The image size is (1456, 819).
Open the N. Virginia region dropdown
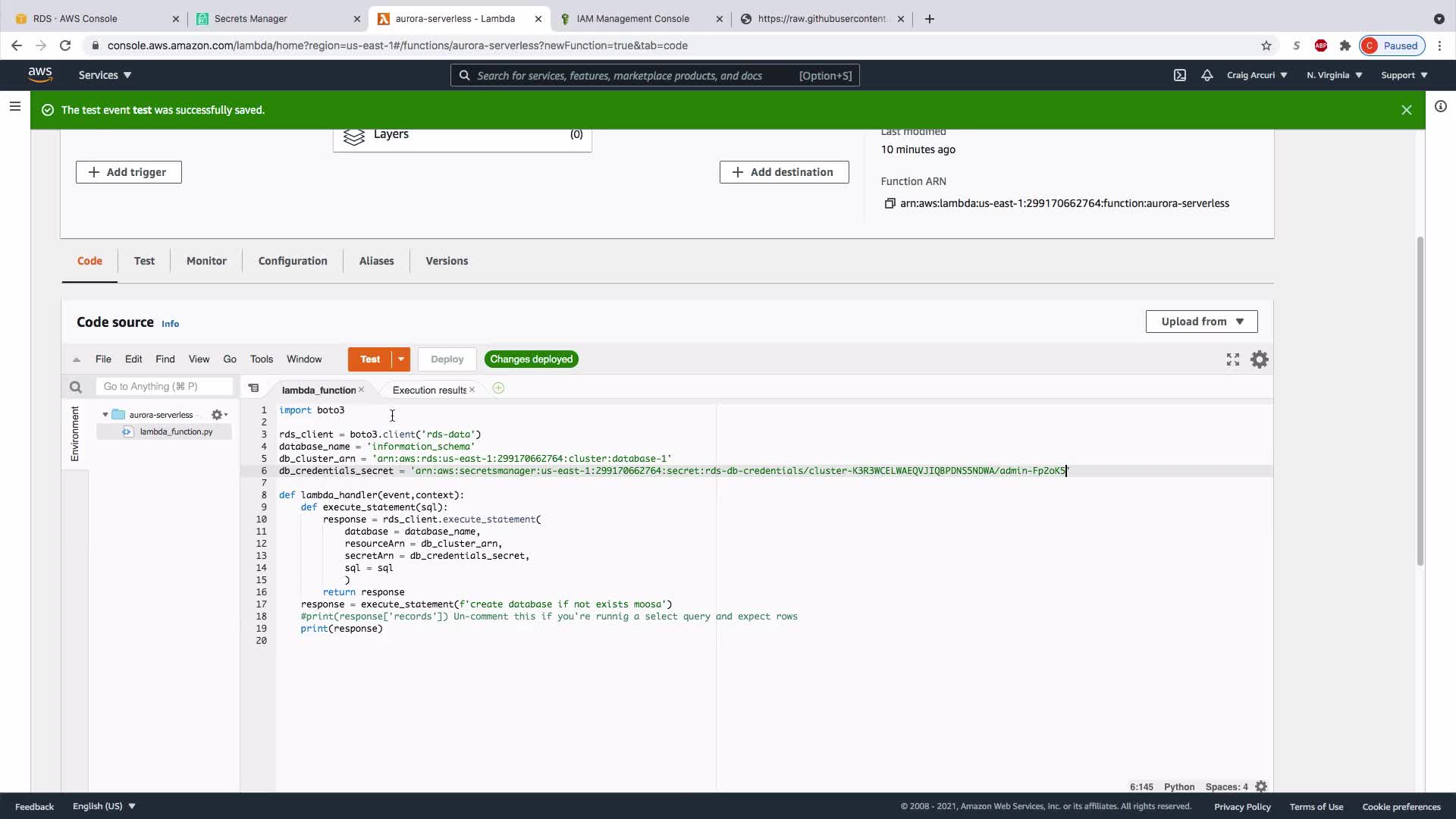click(1334, 75)
